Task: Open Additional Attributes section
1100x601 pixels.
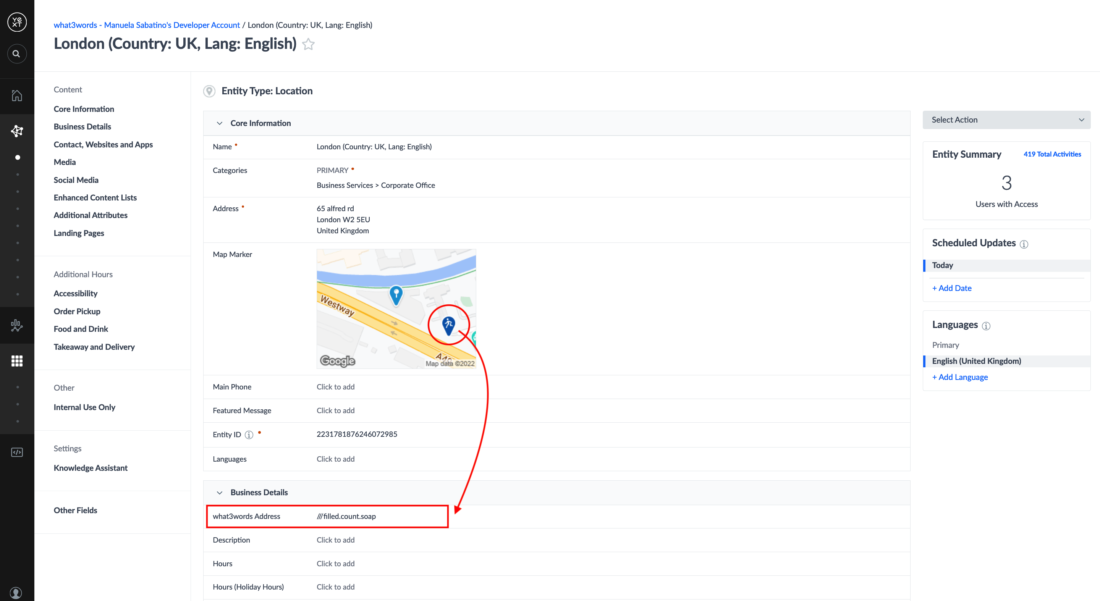Action: 90,215
